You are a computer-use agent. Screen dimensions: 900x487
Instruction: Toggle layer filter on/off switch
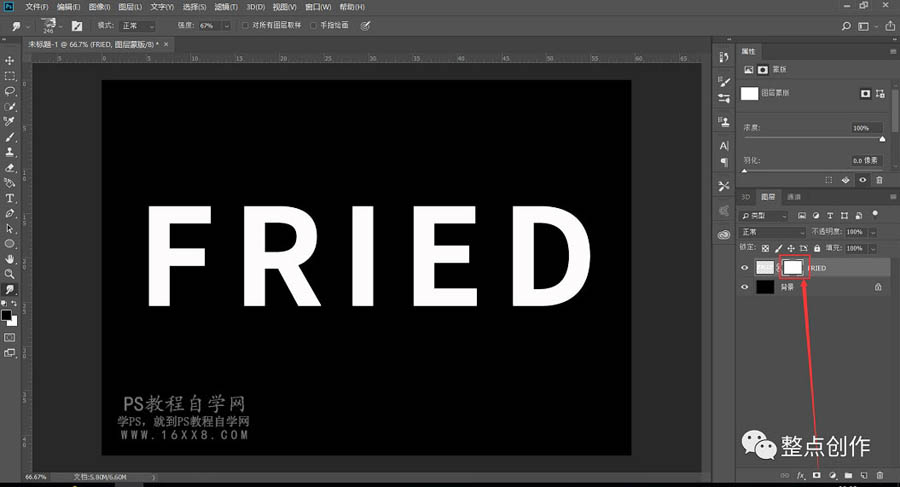[875, 214]
